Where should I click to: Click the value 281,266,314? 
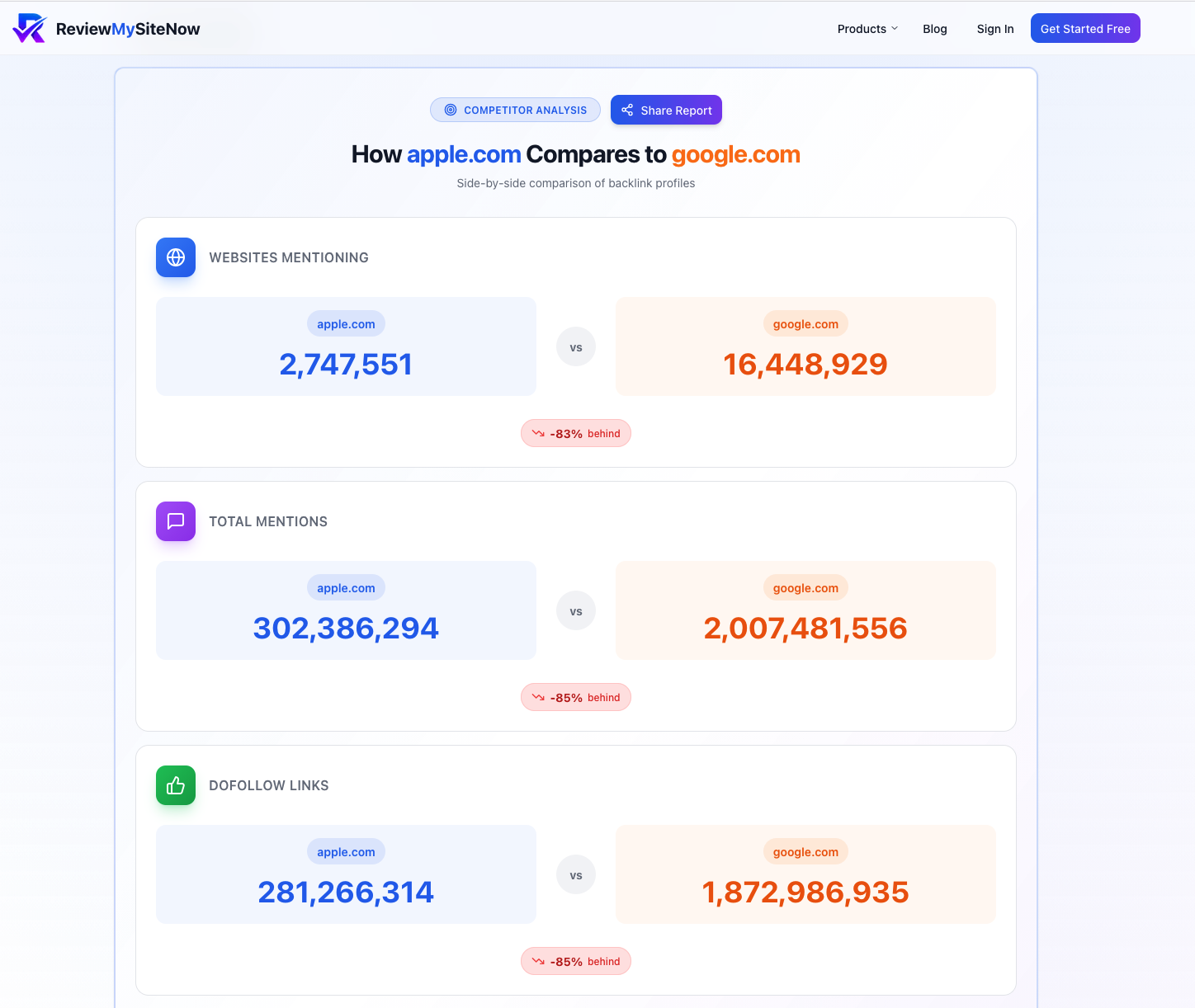click(x=346, y=893)
